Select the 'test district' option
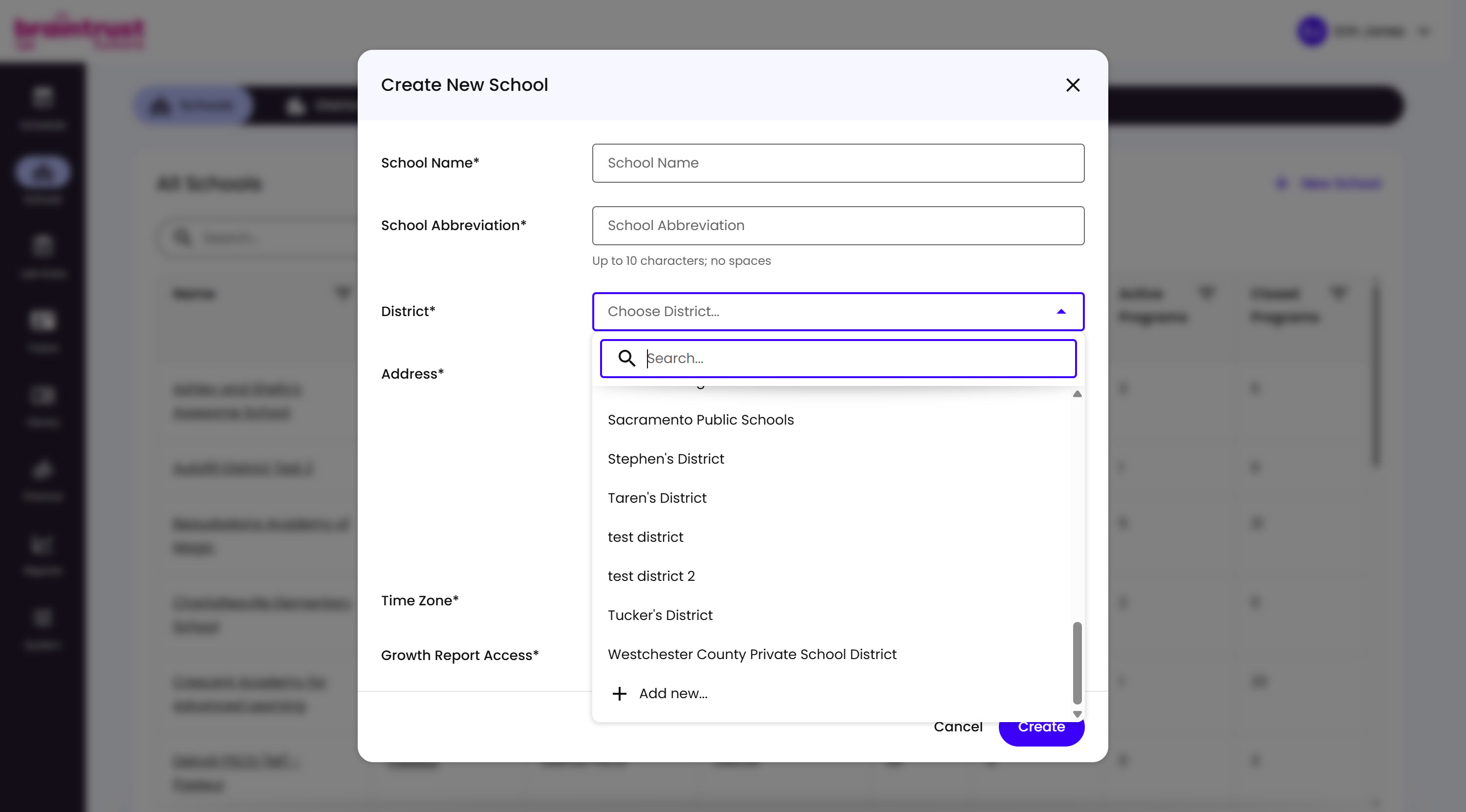Viewport: 1466px width, 812px height. pyautogui.click(x=831, y=536)
